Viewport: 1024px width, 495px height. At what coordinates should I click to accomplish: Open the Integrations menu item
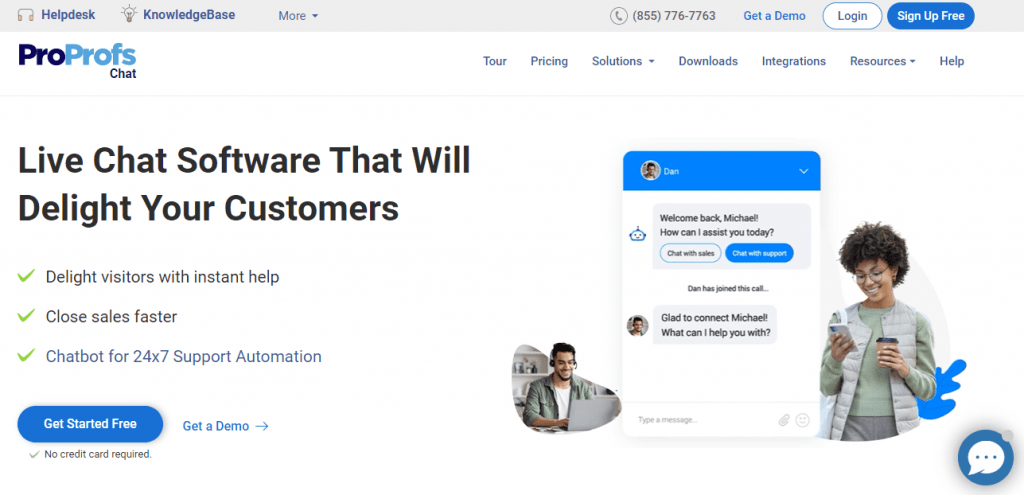[x=793, y=61]
